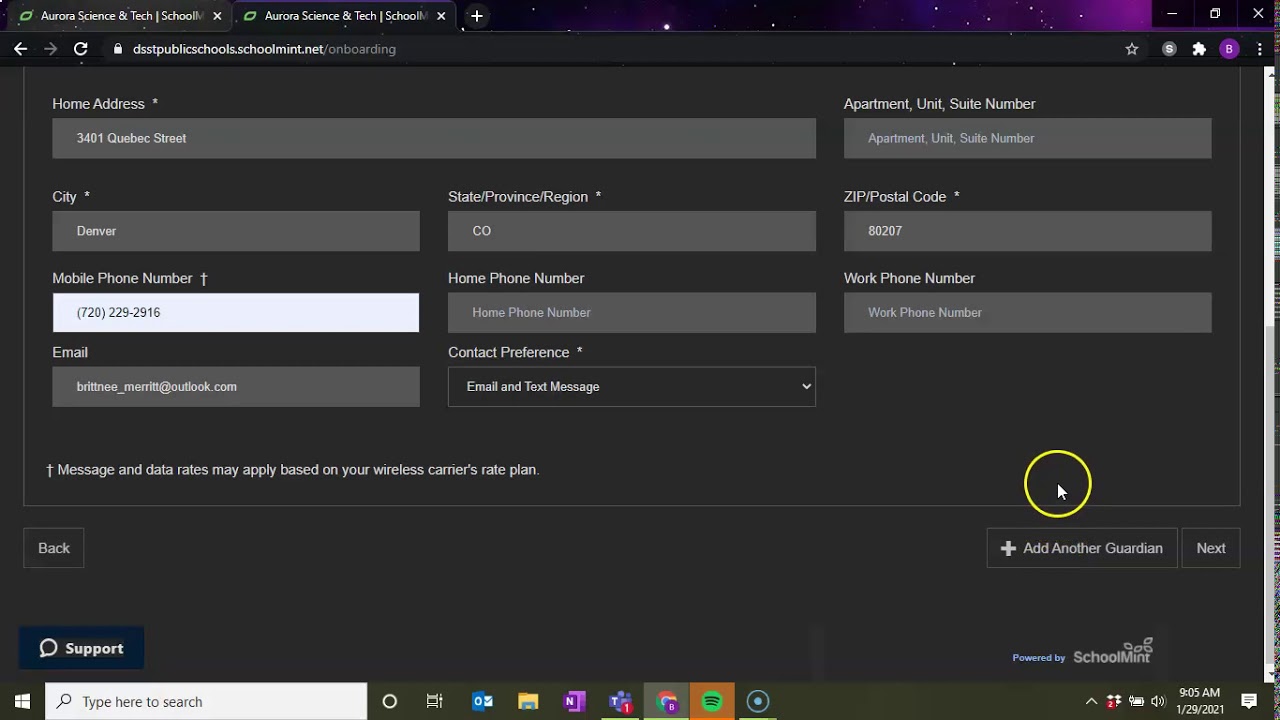Bookmark this page with star icon
Image resolution: width=1280 pixels, height=720 pixels.
pos(1132,49)
